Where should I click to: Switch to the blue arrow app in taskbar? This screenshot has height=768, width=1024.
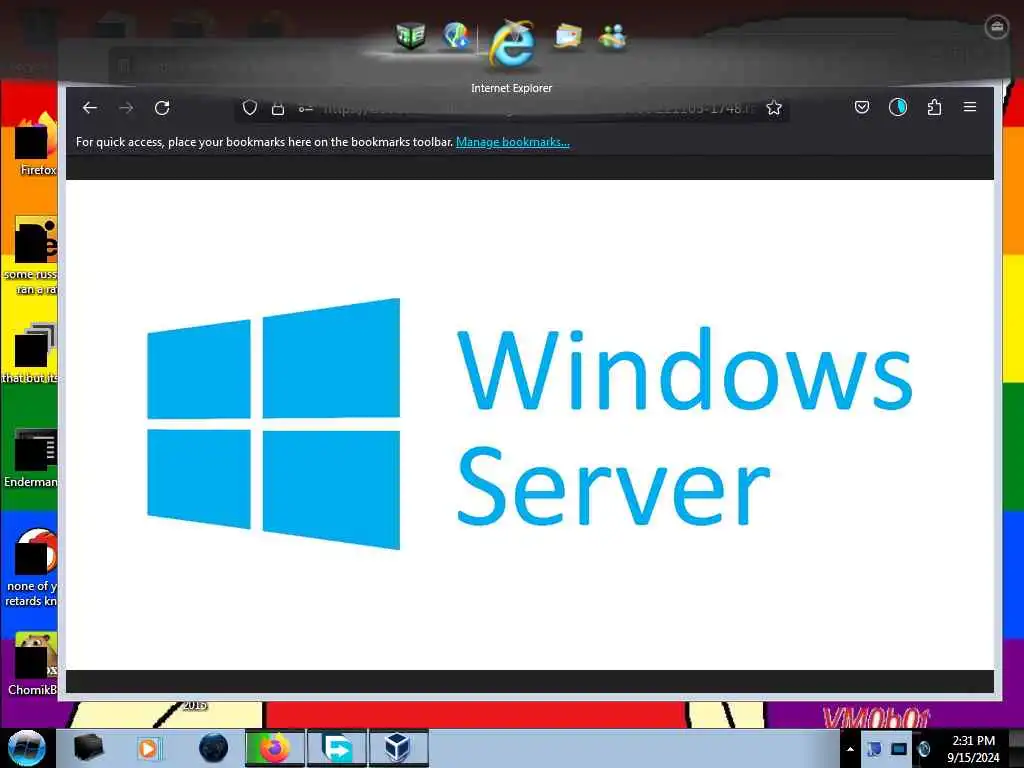(x=337, y=748)
